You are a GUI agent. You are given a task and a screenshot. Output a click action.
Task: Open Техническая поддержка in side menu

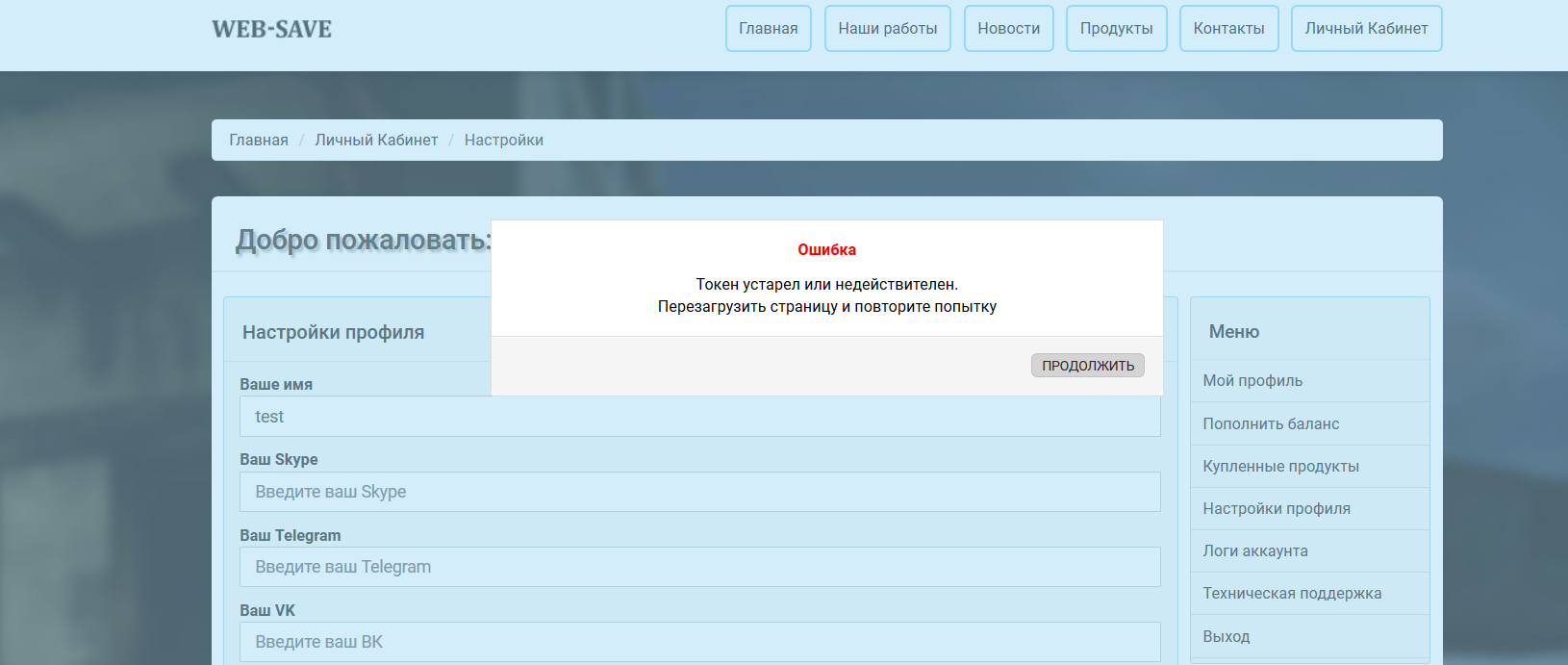(x=1310, y=593)
